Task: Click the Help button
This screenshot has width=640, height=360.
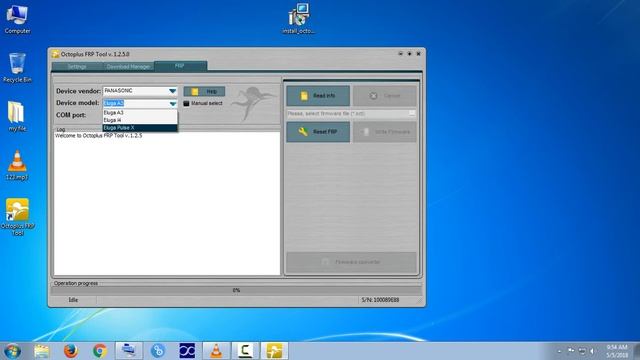Action: (x=204, y=91)
